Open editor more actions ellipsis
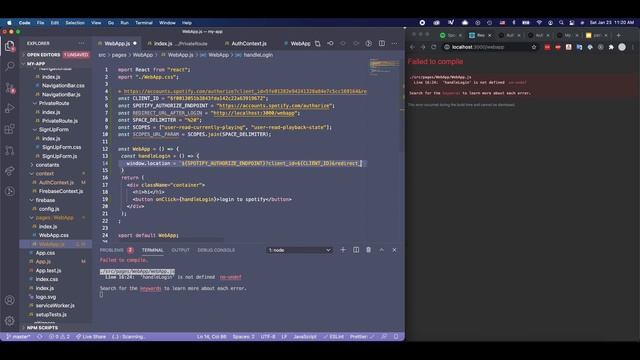640x360 pixels. pos(394,43)
